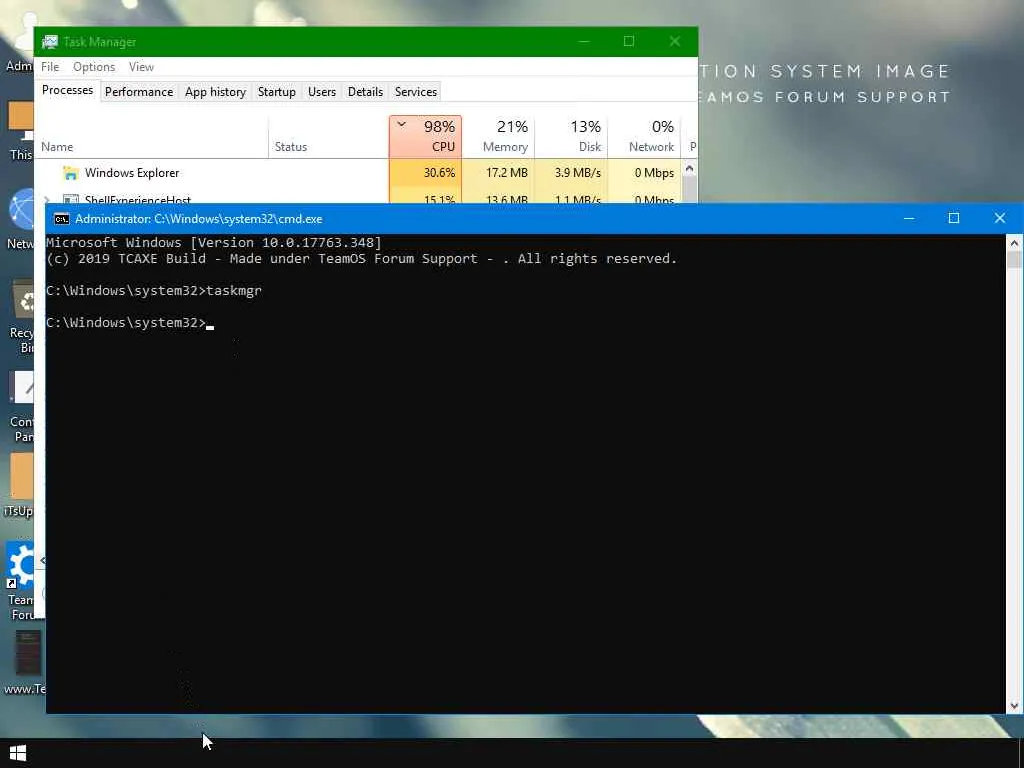The image size is (1024, 768).
Task: Maximize the cmd.exe window
Action: coord(954,218)
